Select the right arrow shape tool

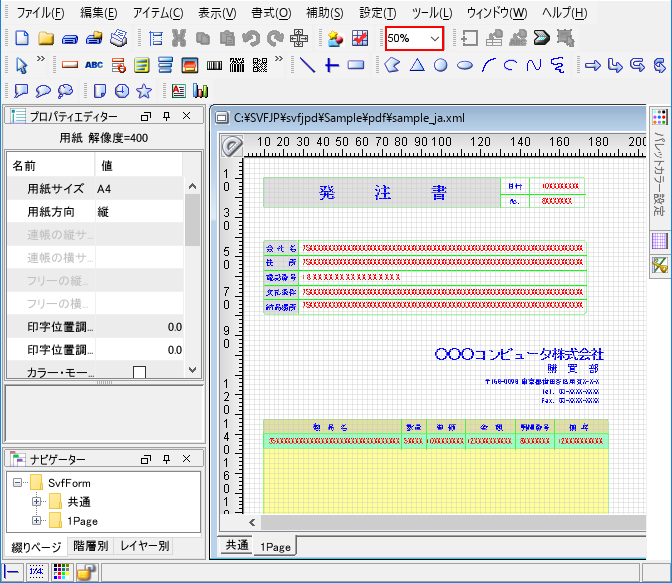point(593,65)
